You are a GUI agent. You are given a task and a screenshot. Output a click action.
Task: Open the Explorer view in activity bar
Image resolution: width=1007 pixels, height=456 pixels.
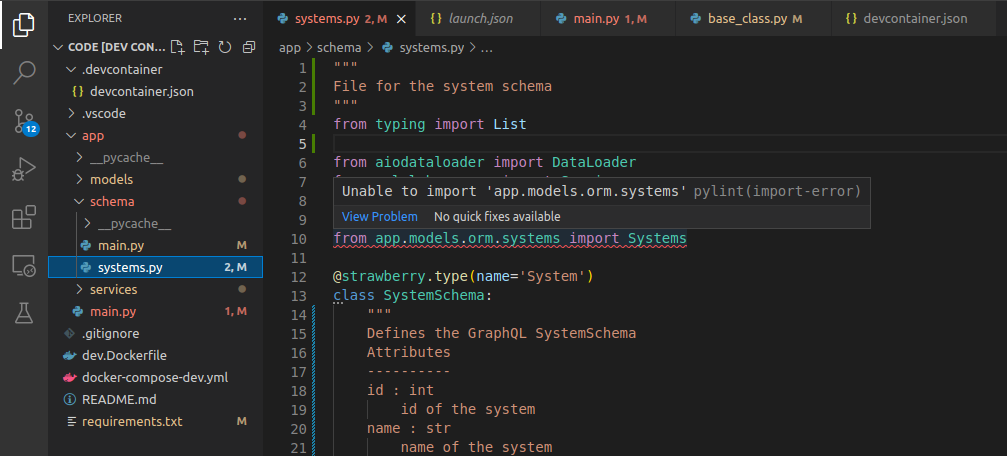(24, 24)
